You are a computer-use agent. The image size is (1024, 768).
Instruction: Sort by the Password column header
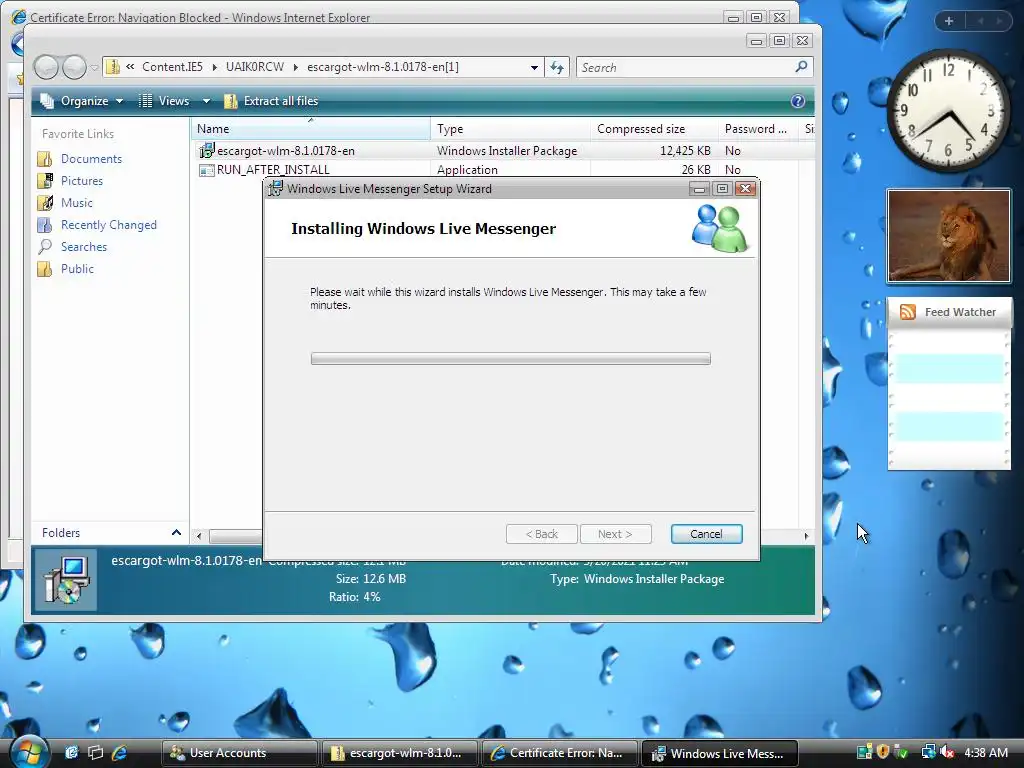click(x=758, y=129)
